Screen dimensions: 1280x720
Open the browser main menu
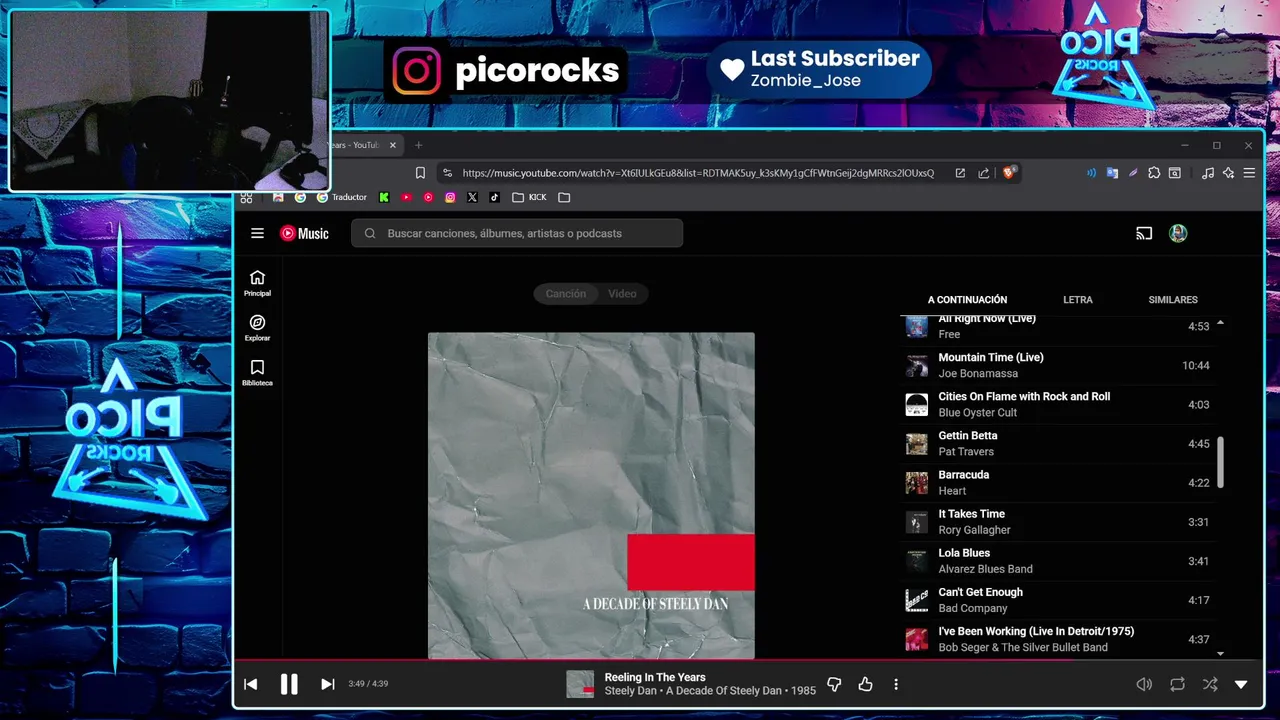click(x=1249, y=173)
